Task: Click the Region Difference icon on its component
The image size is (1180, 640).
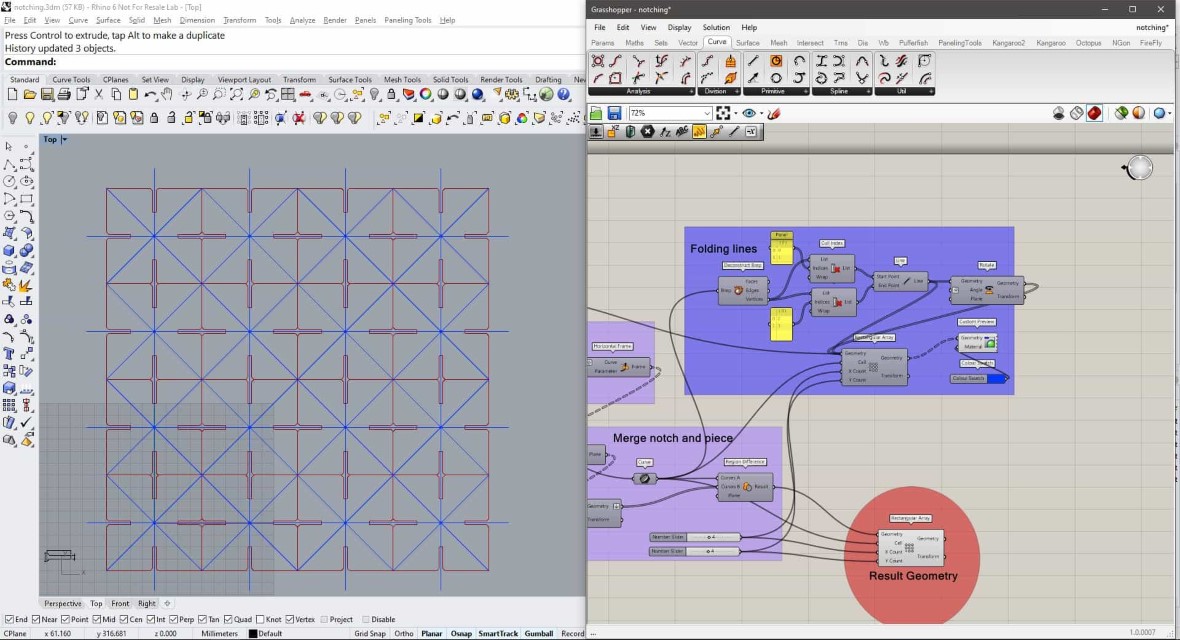Action: (x=747, y=487)
